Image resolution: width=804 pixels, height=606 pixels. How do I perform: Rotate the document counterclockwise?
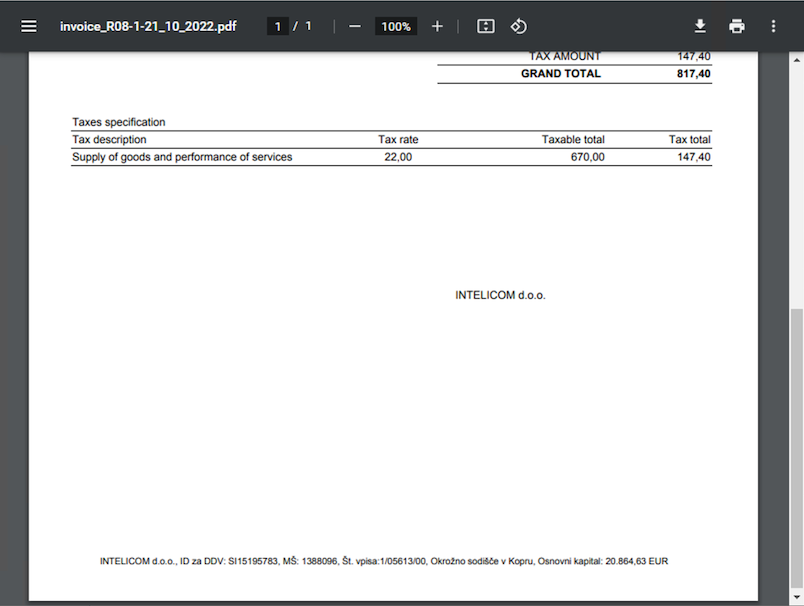pos(518,26)
